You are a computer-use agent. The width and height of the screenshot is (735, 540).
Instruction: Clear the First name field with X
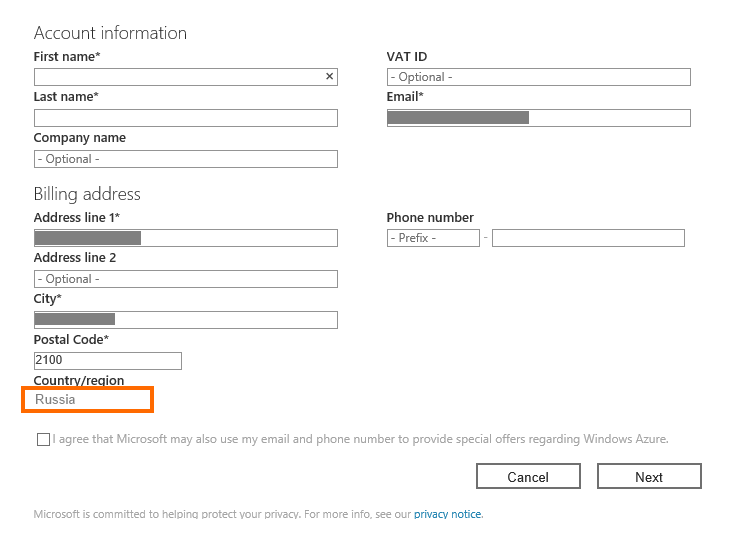tap(329, 77)
